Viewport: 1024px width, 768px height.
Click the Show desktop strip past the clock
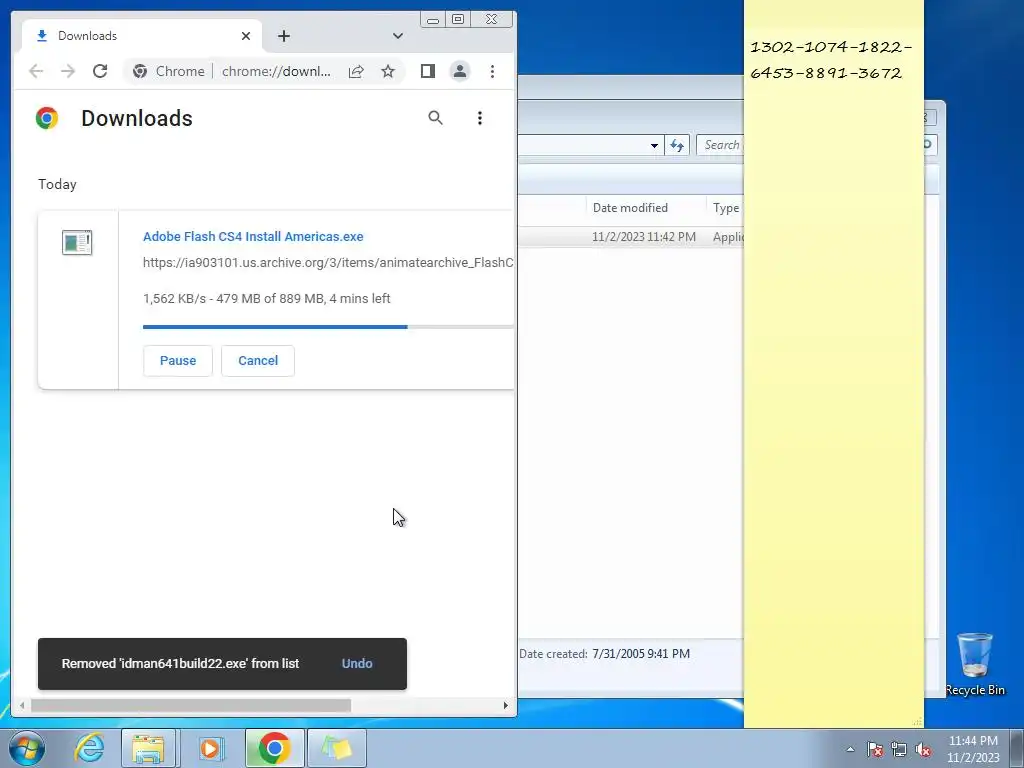1017,748
